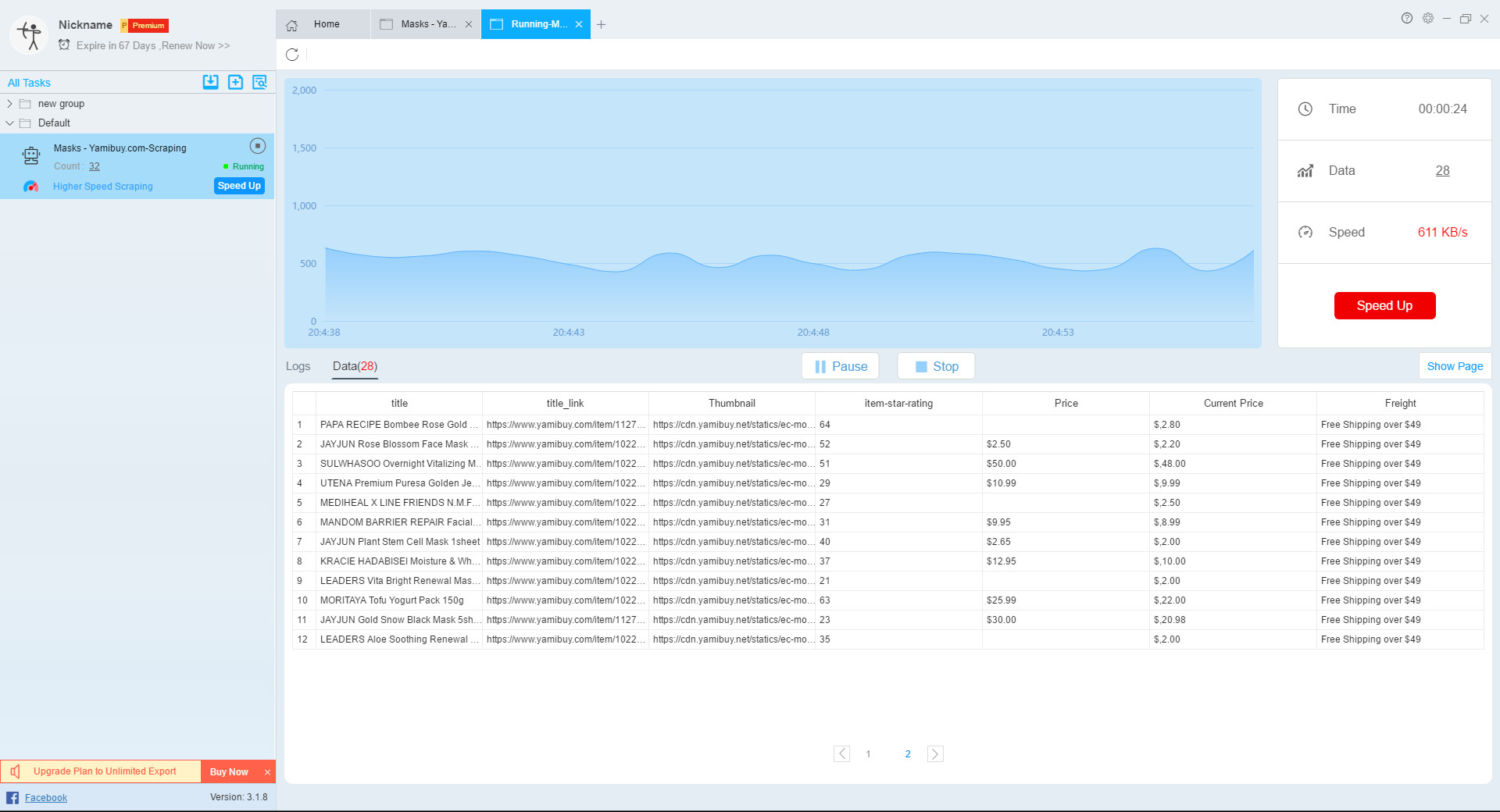This screenshot has height=812, width=1500.
Task: Click the title column header
Action: coord(399,404)
